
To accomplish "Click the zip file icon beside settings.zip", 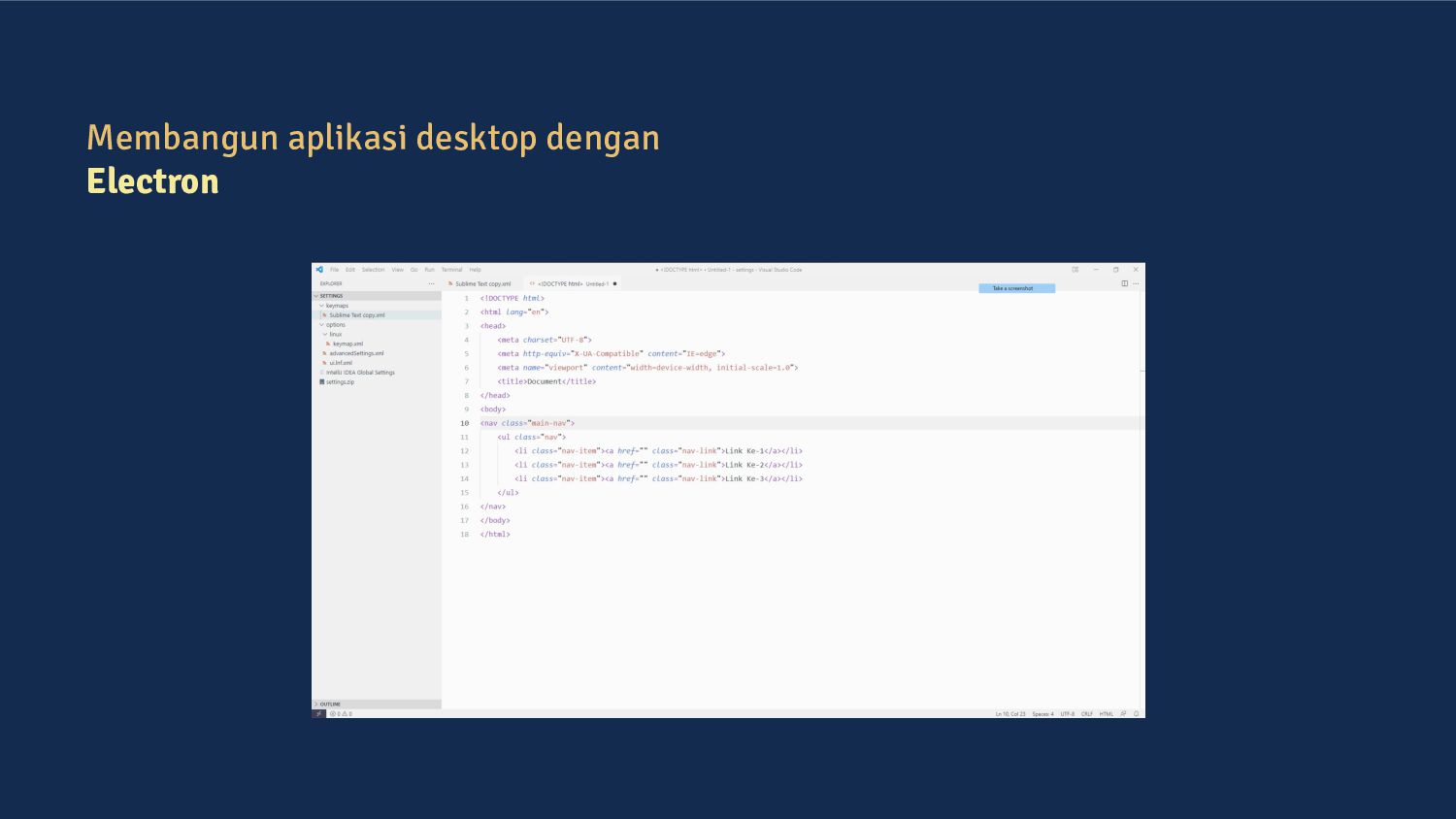I will pyautogui.click(x=322, y=382).
